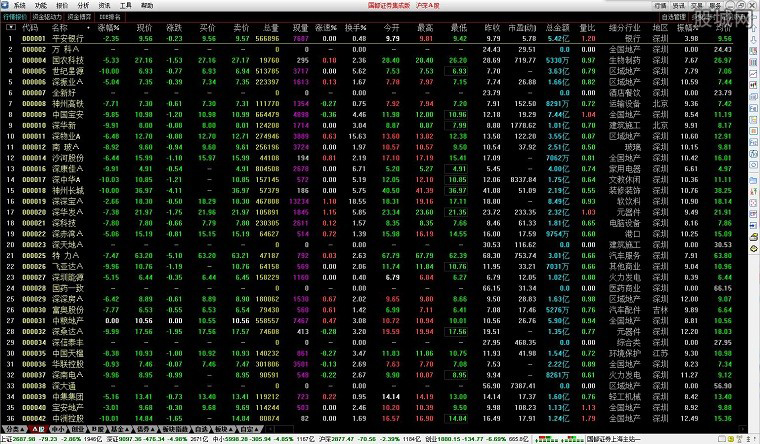
Task: Select stock row 000014 沙河股份
Action: (368, 158)
